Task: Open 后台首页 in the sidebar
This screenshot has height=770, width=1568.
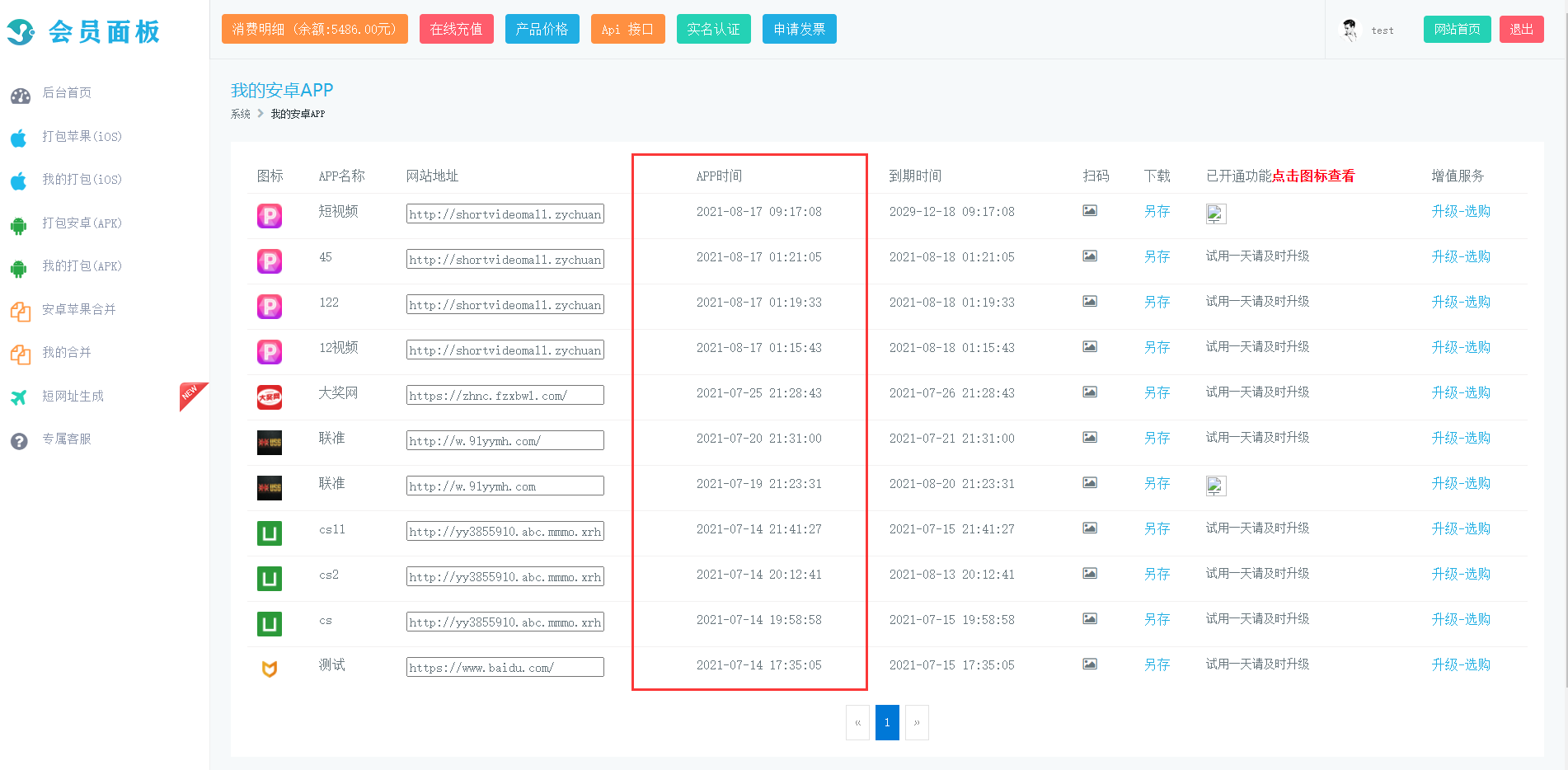Action: click(x=67, y=93)
